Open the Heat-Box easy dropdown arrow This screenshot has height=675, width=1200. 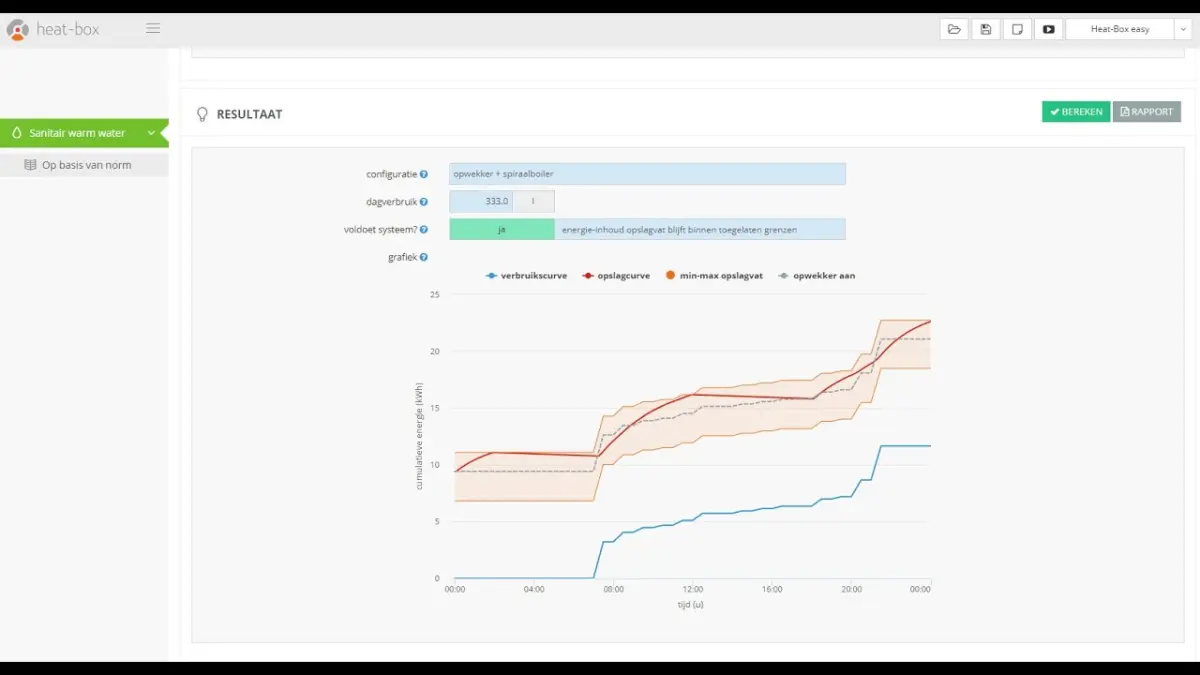(1183, 30)
